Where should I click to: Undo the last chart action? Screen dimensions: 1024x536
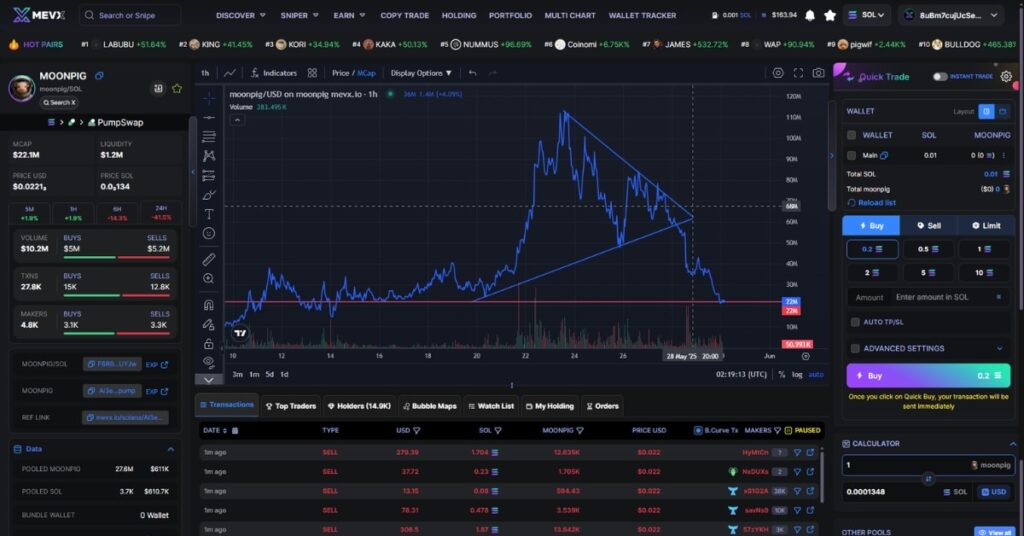click(472, 73)
